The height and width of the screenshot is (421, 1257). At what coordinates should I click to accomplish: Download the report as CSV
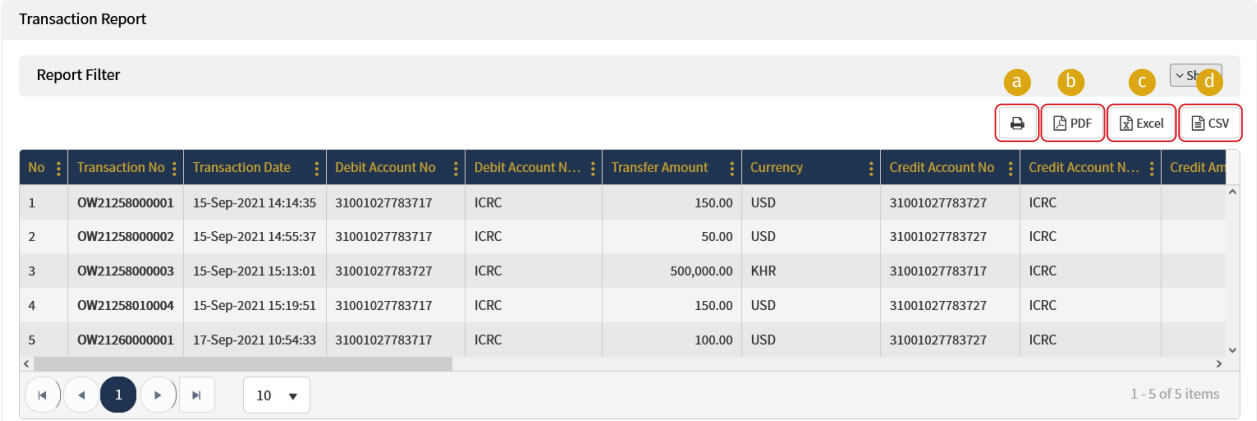pyautogui.click(x=1210, y=124)
